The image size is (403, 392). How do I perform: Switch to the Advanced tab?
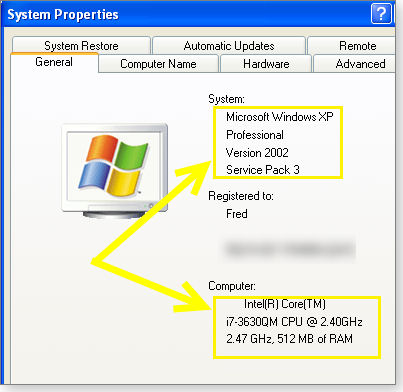click(355, 64)
